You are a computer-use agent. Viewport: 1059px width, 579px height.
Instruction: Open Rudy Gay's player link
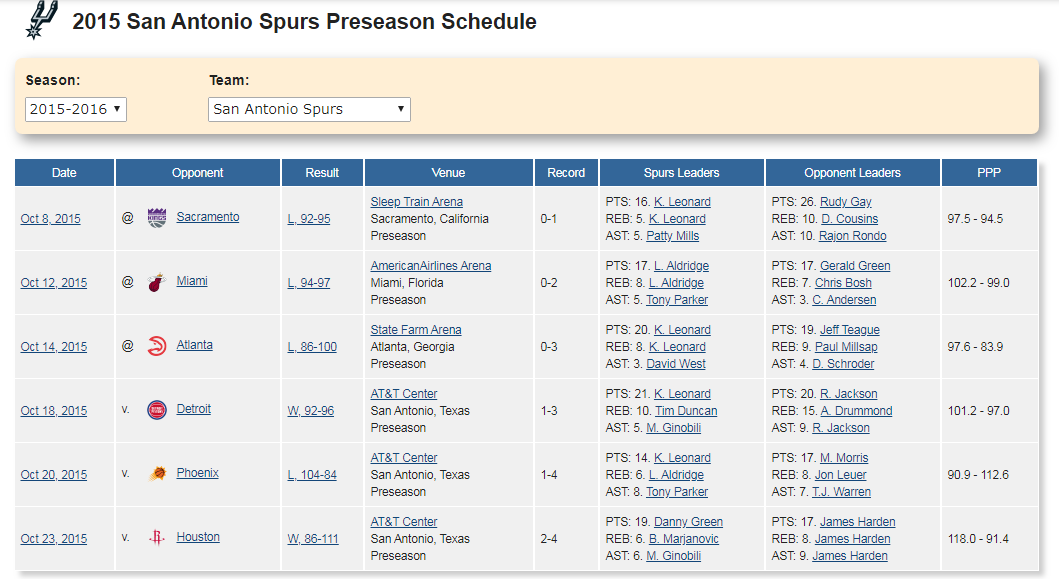[846, 202]
